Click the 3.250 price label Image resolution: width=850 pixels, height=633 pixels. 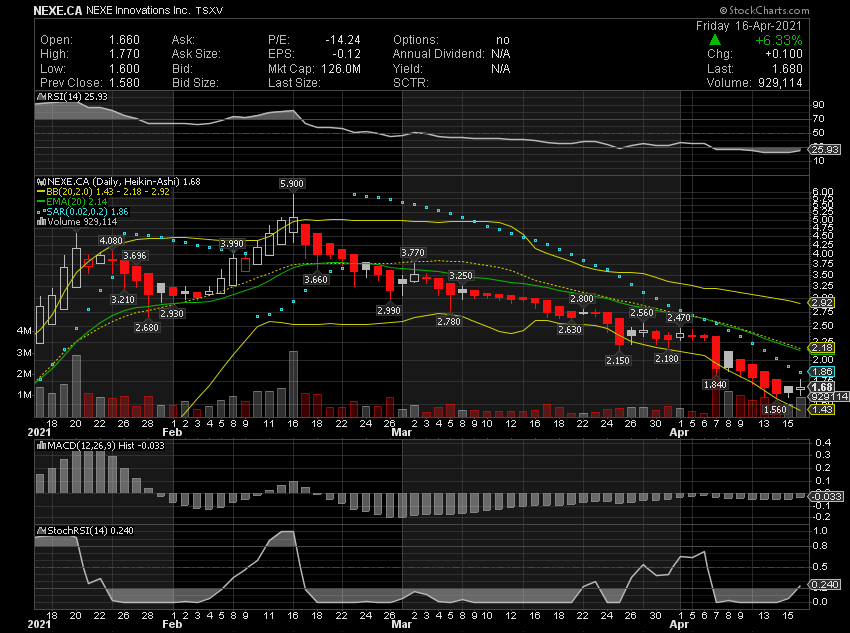click(x=461, y=276)
